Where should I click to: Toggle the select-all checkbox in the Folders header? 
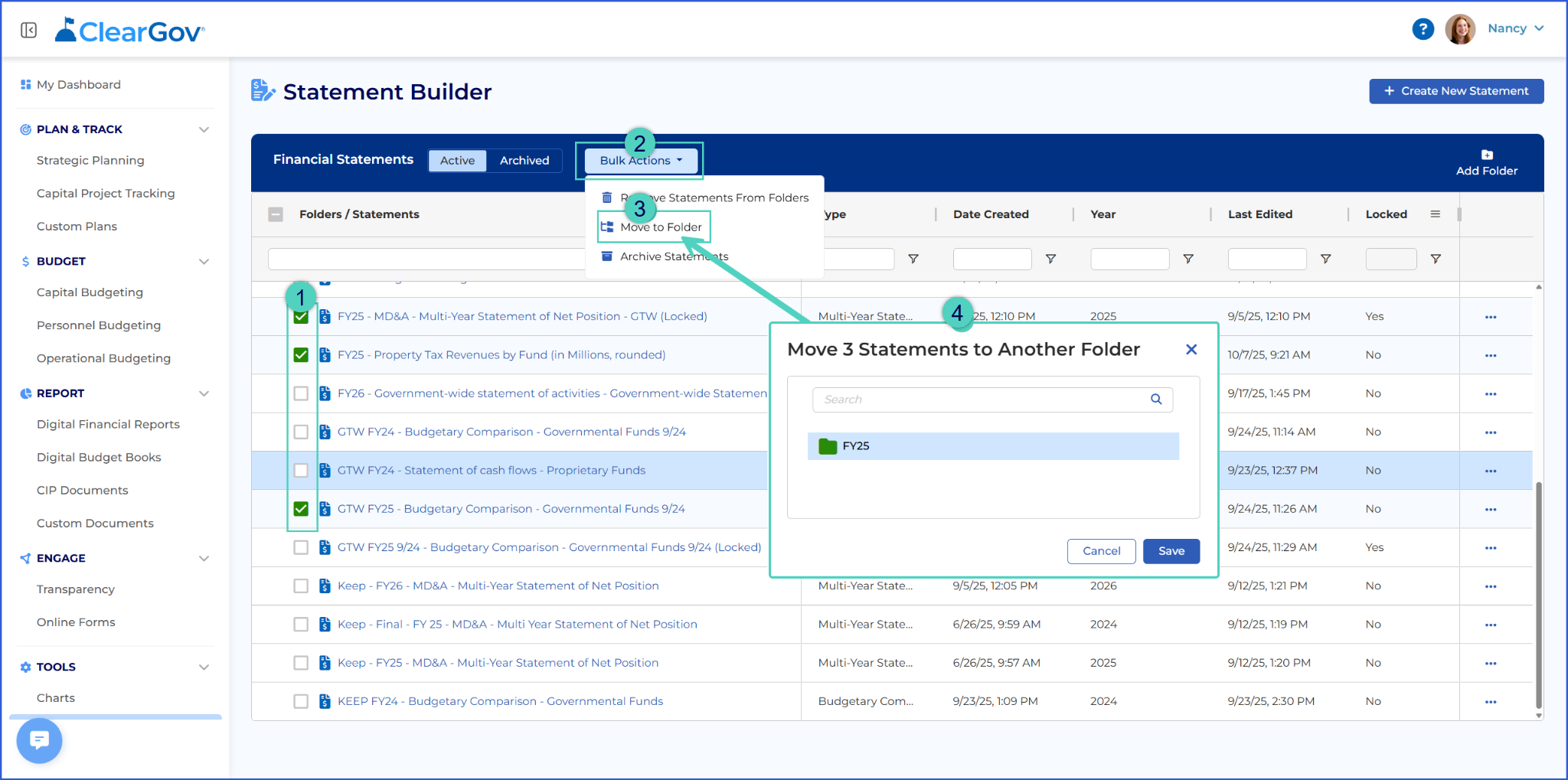276,214
